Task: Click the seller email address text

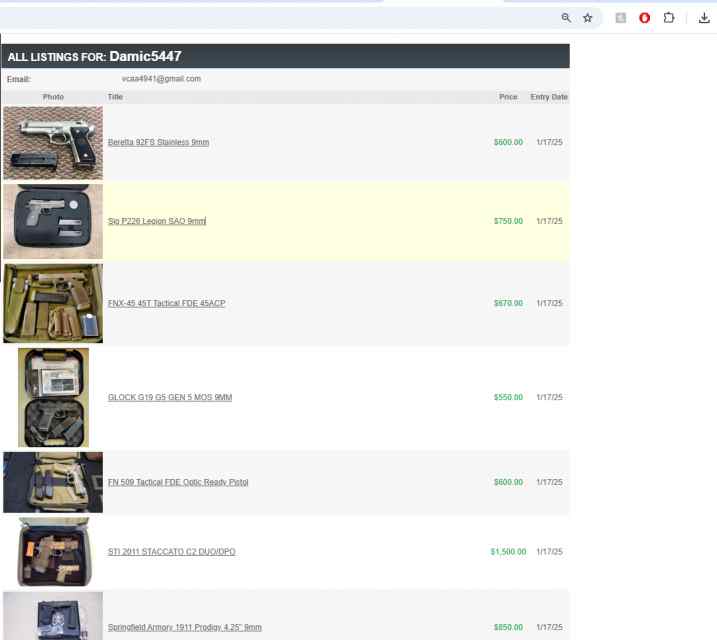Action: 161,79
